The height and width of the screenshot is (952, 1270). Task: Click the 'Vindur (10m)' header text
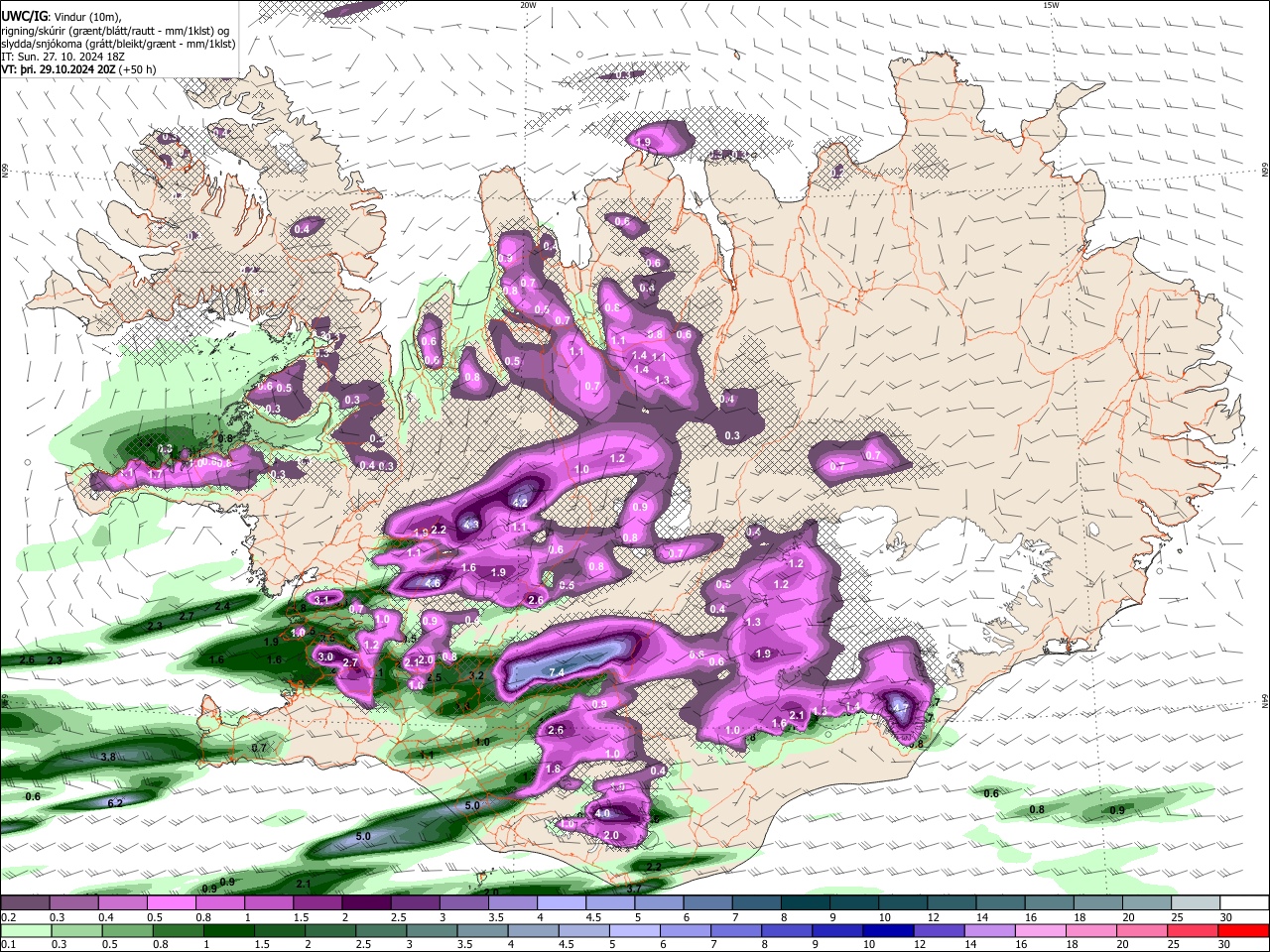point(86,17)
